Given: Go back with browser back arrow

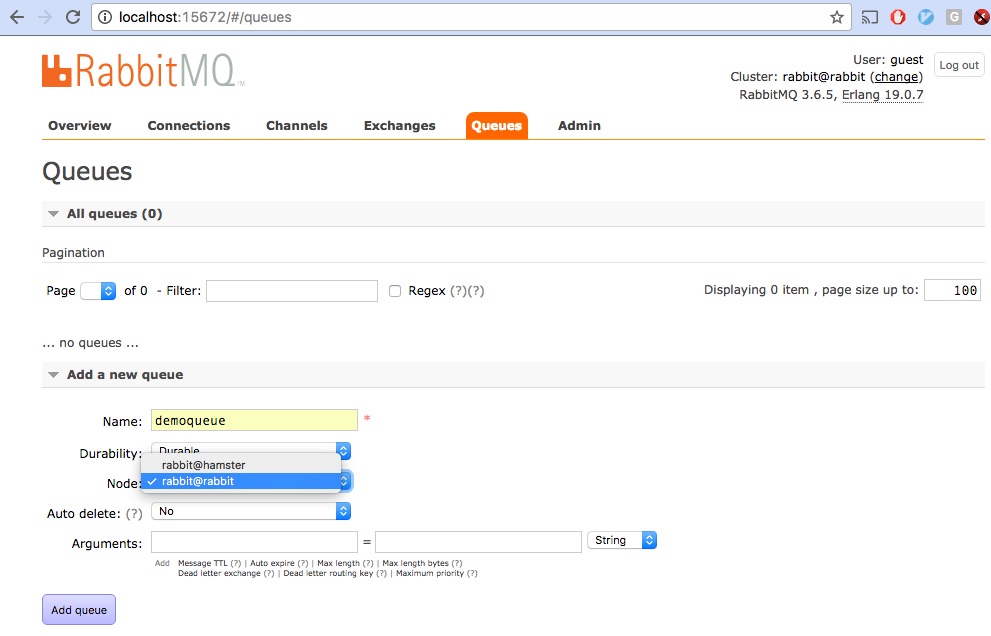Looking at the screenshot, I should pos(17,17).
